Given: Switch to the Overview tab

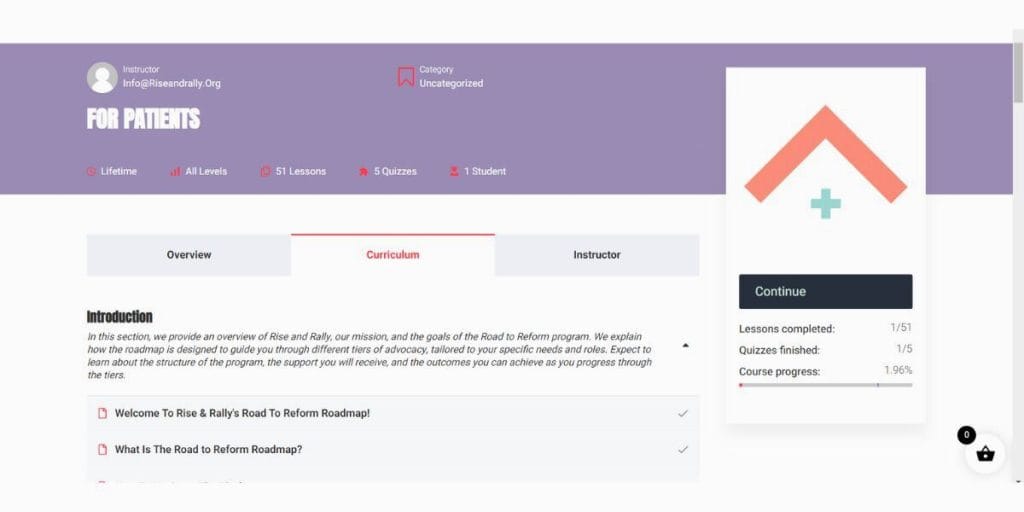Looking at the screenshot, I should (189, 255).
